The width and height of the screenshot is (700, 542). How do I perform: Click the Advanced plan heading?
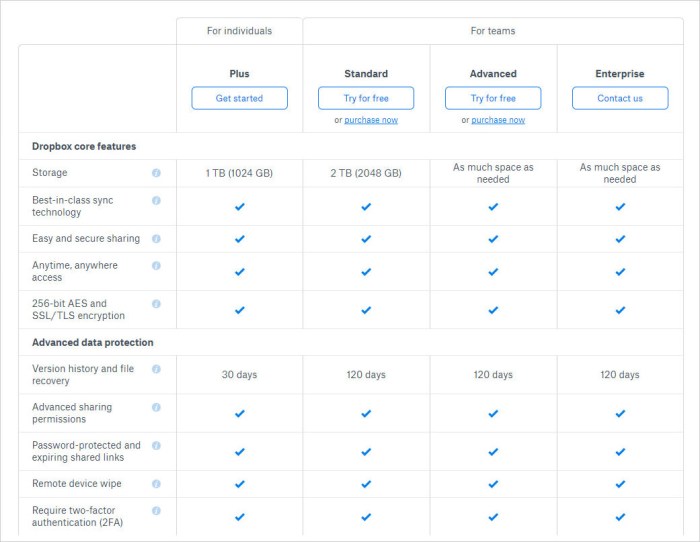pos(493,74)
